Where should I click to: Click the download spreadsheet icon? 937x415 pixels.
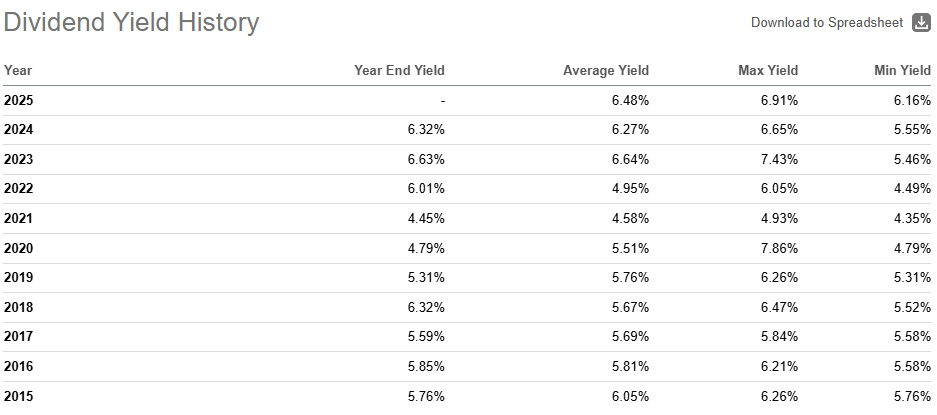921,23
